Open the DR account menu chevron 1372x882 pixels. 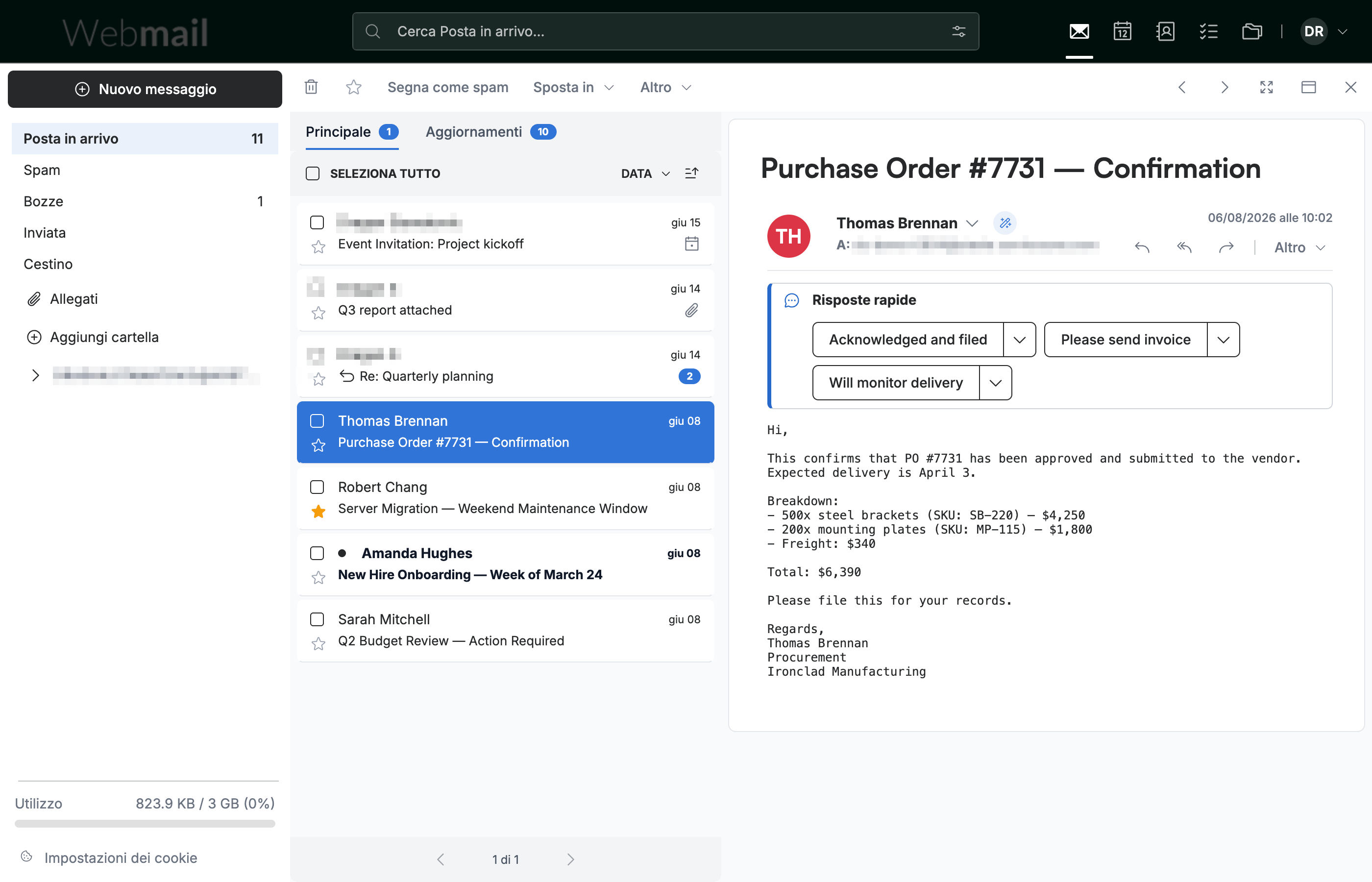(x=1342, y=31)
